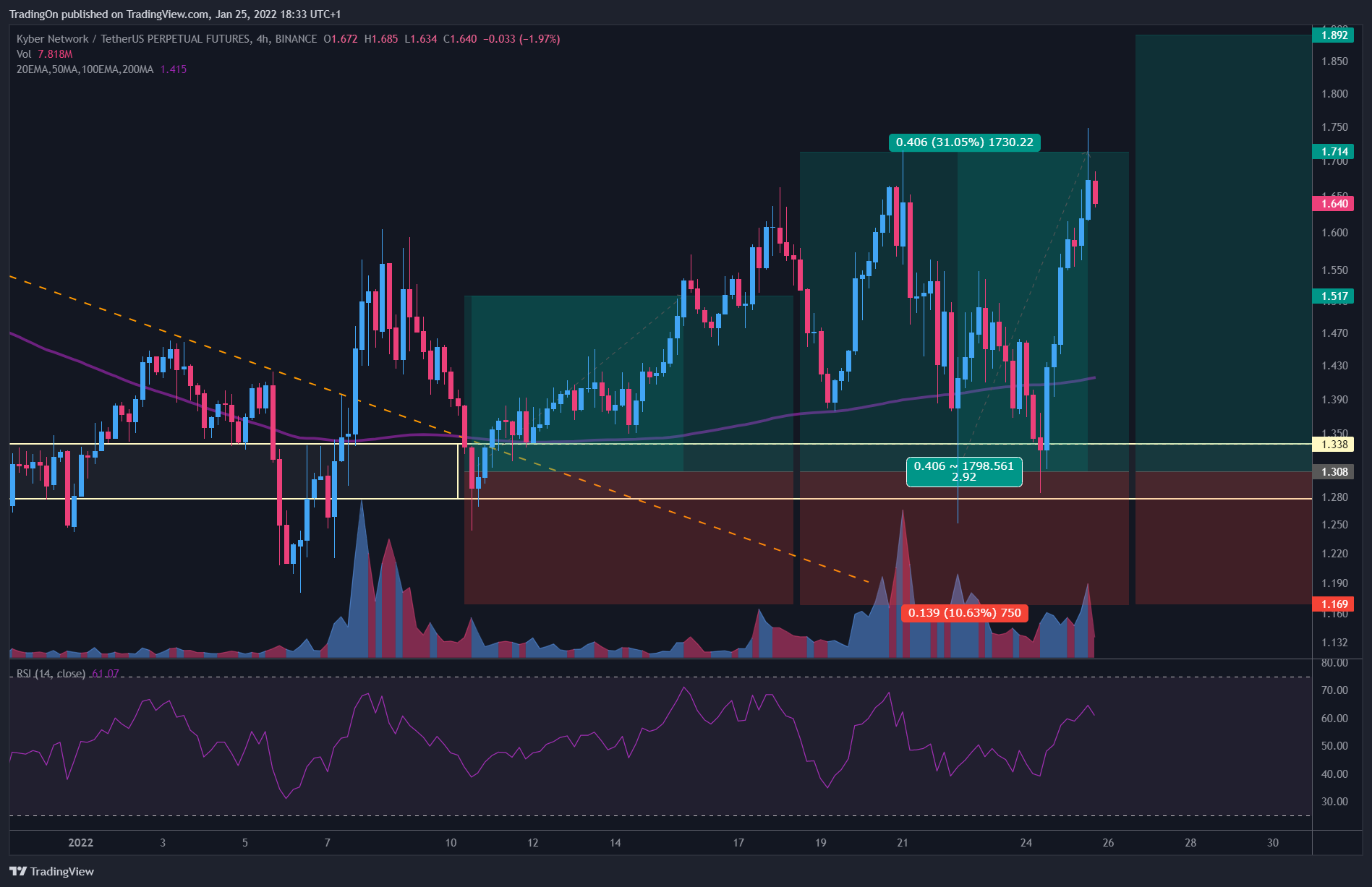Click the 1.850 price scale value

point(1334,61)
